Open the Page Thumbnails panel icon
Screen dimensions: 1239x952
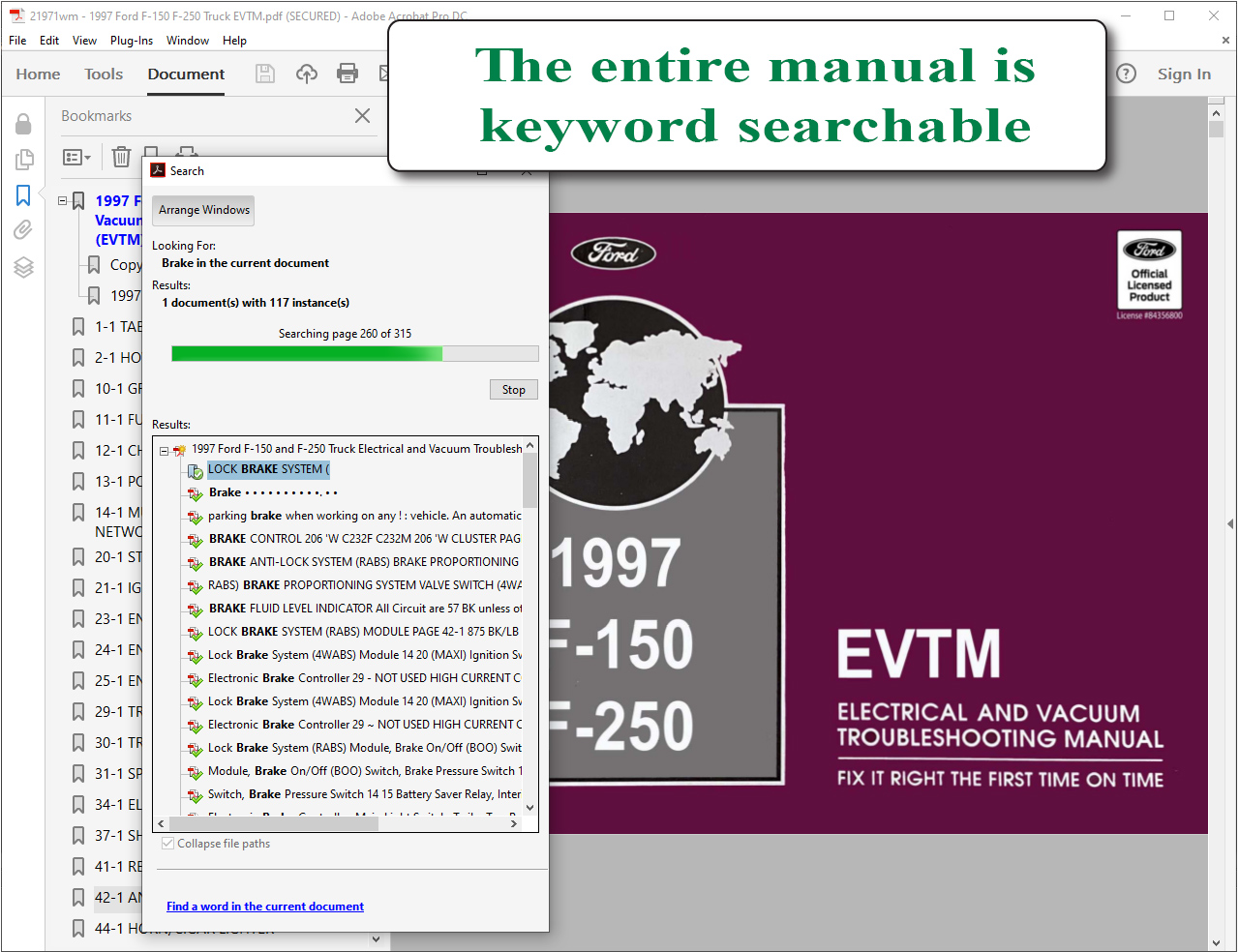[23, 160]
